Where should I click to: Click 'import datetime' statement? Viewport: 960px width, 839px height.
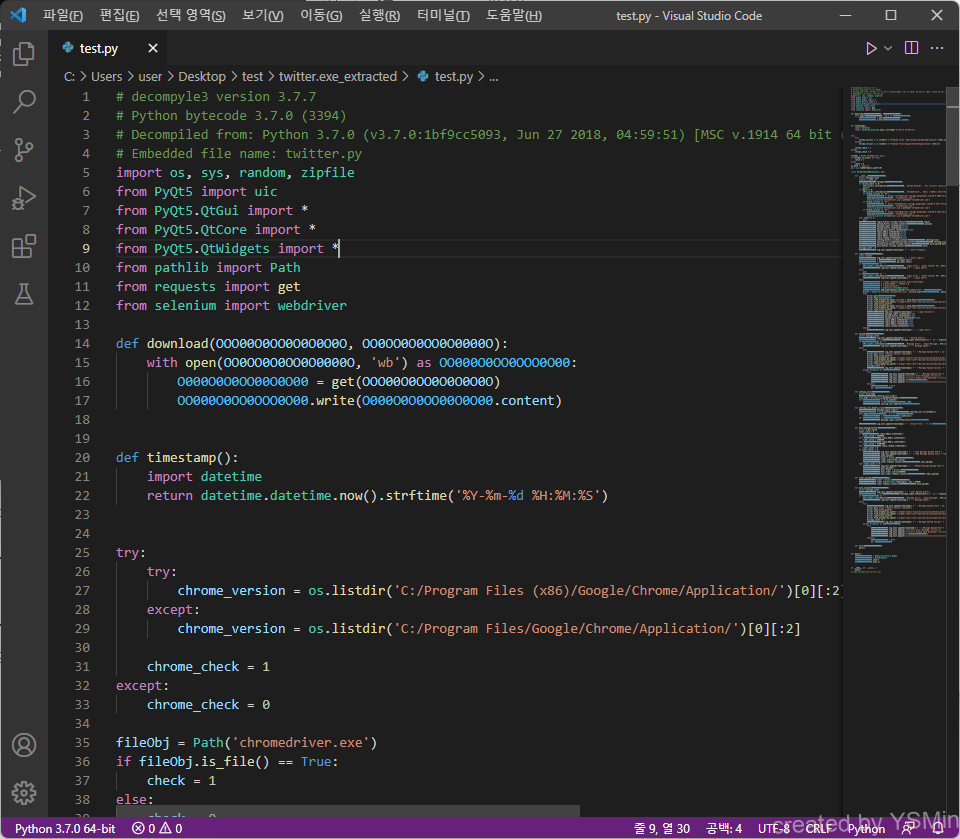coord(204,476)
